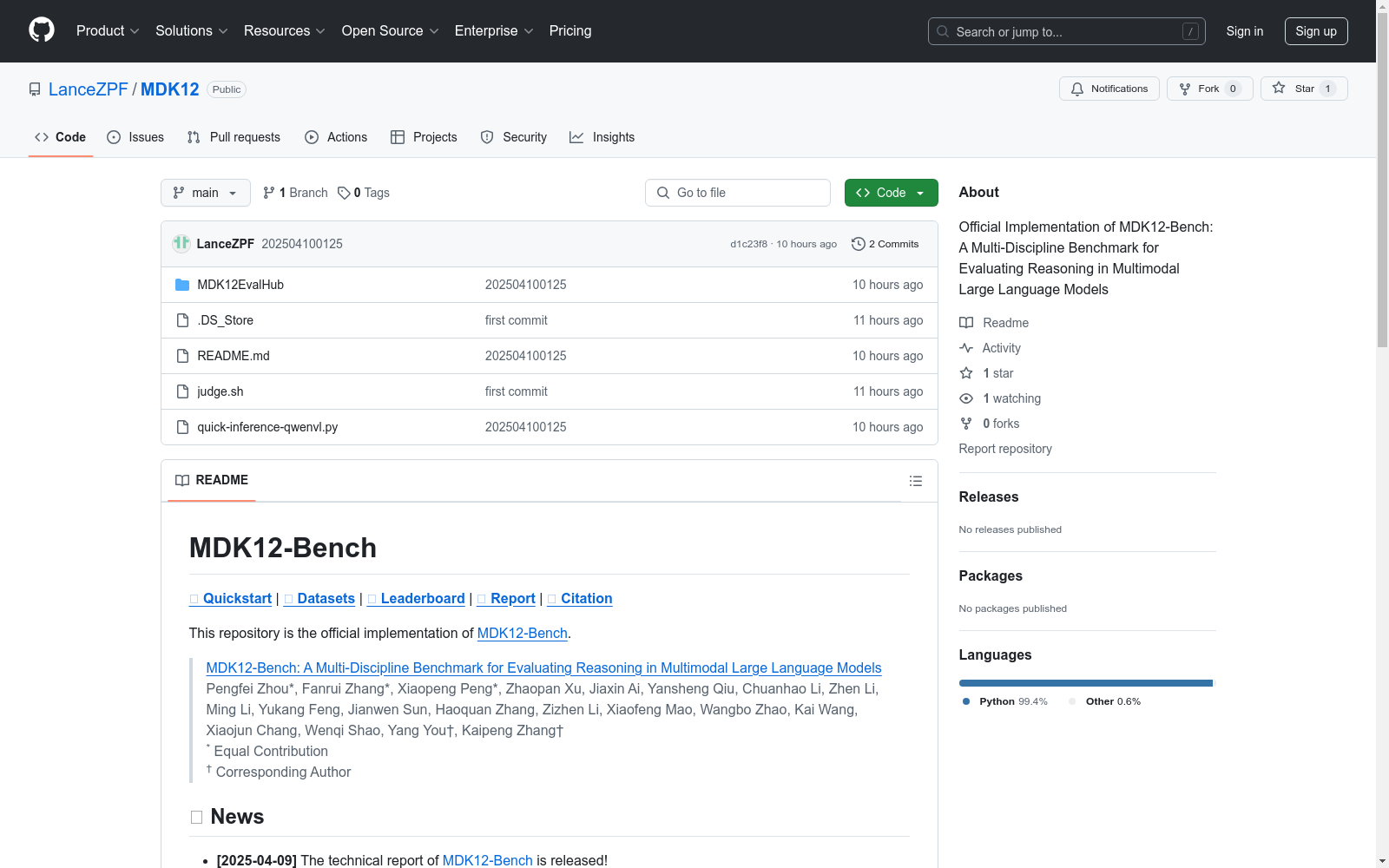This screenshot has height=868, width=1389.
Task: Open Notifications for this repository
Action: pyautogui.click(x=1109, y=89)
